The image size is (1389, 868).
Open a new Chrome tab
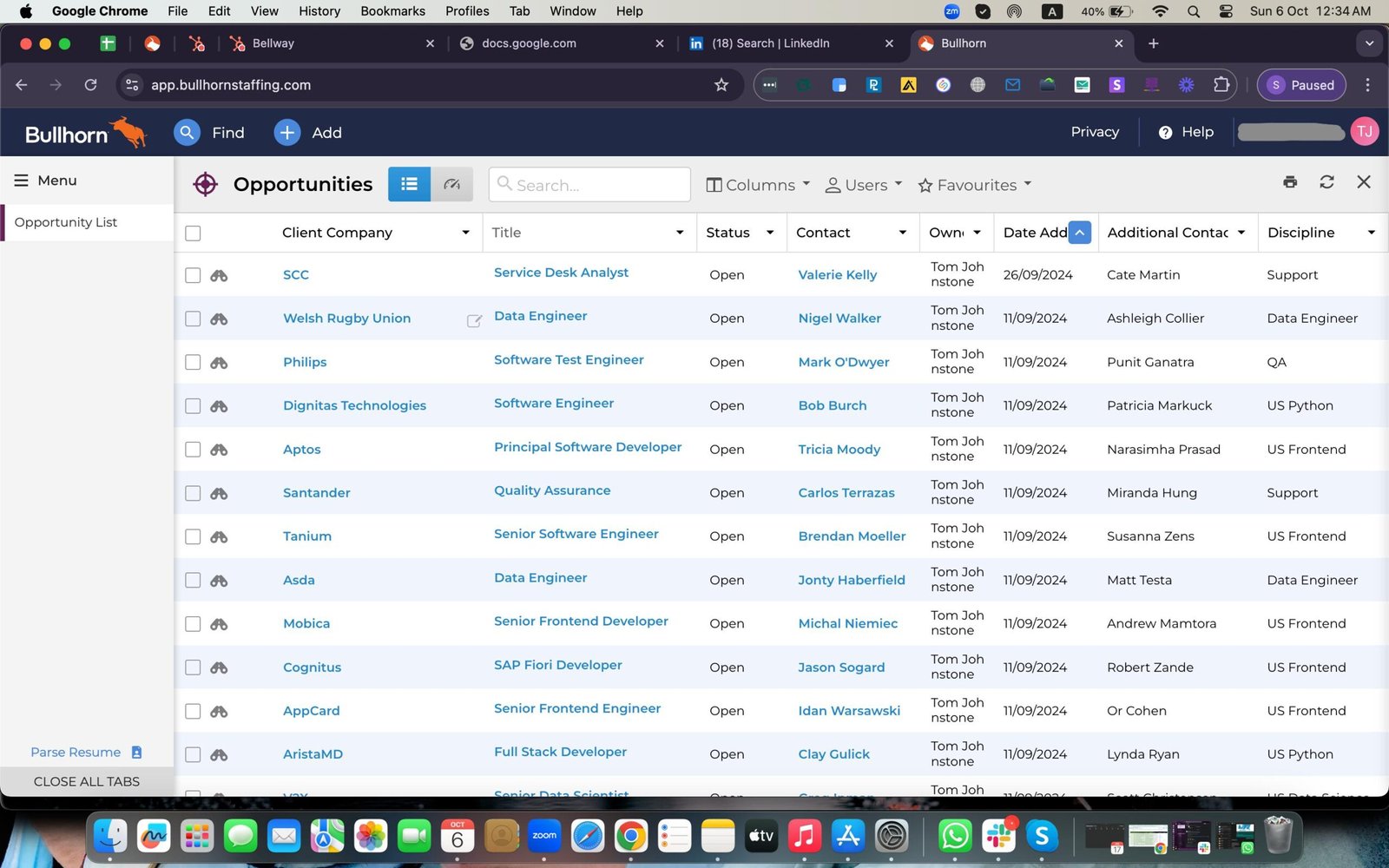[1153, 43]
